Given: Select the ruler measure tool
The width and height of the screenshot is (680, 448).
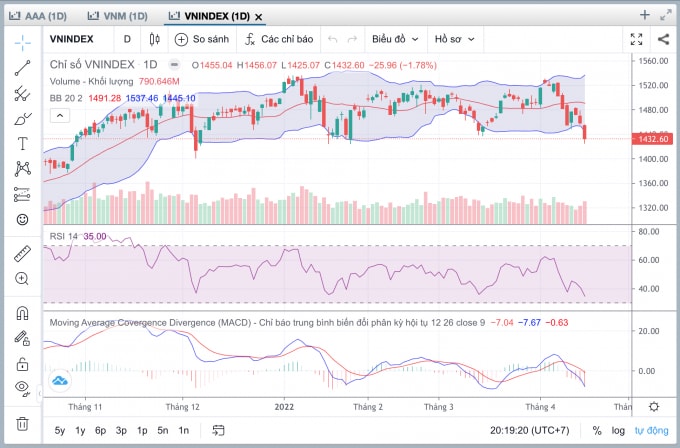Looking at the screenshot, I should (23, 254).
